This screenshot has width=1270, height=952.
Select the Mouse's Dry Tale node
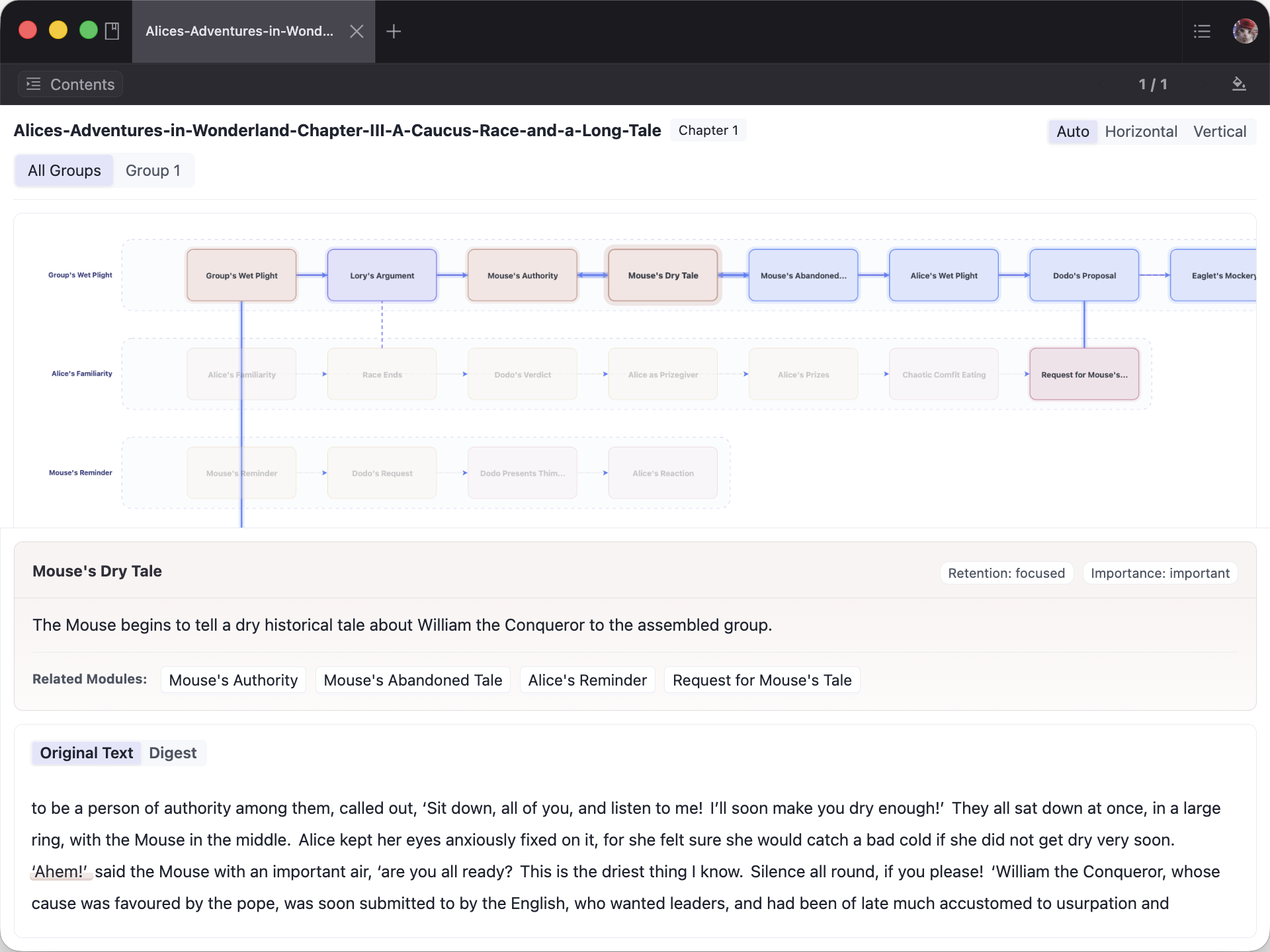coord(662,275)
